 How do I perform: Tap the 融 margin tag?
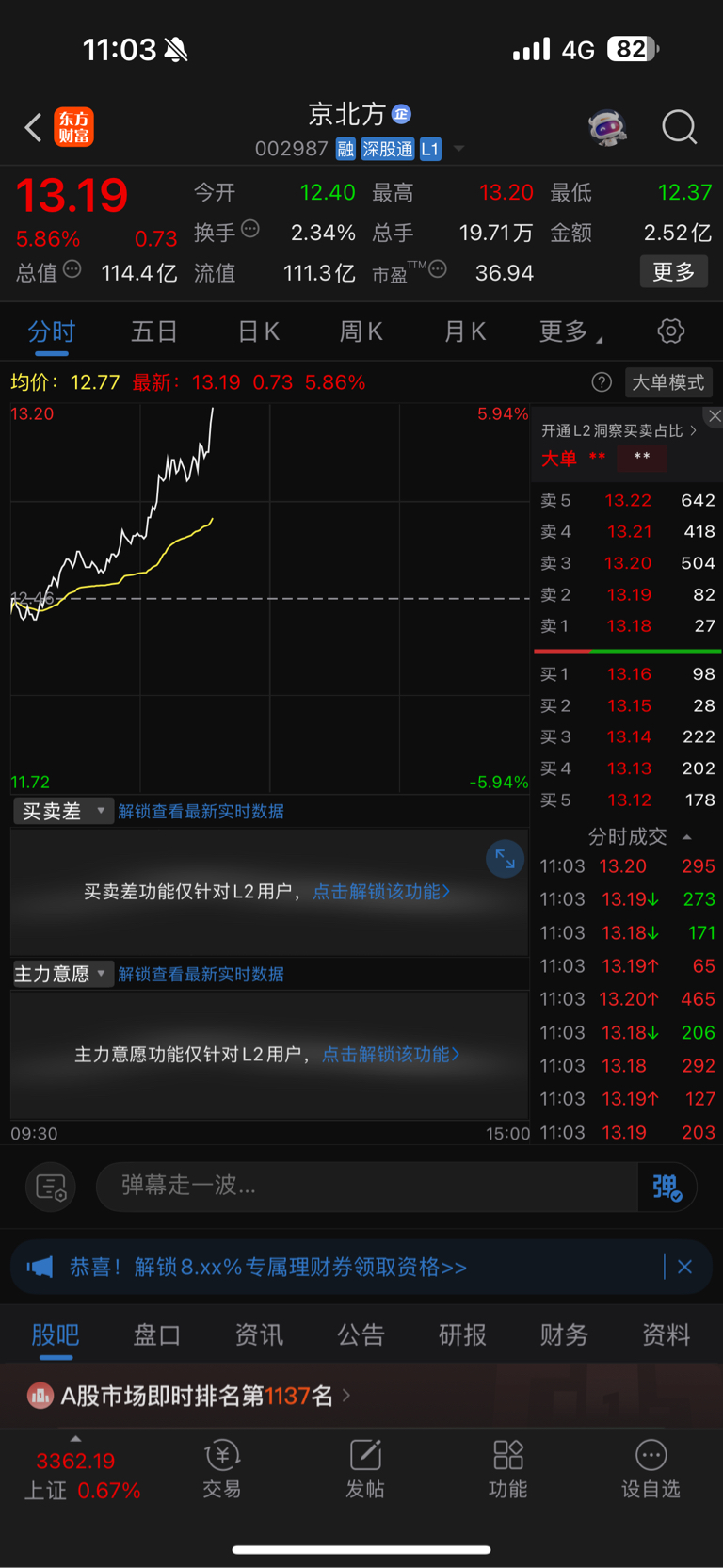345,149
